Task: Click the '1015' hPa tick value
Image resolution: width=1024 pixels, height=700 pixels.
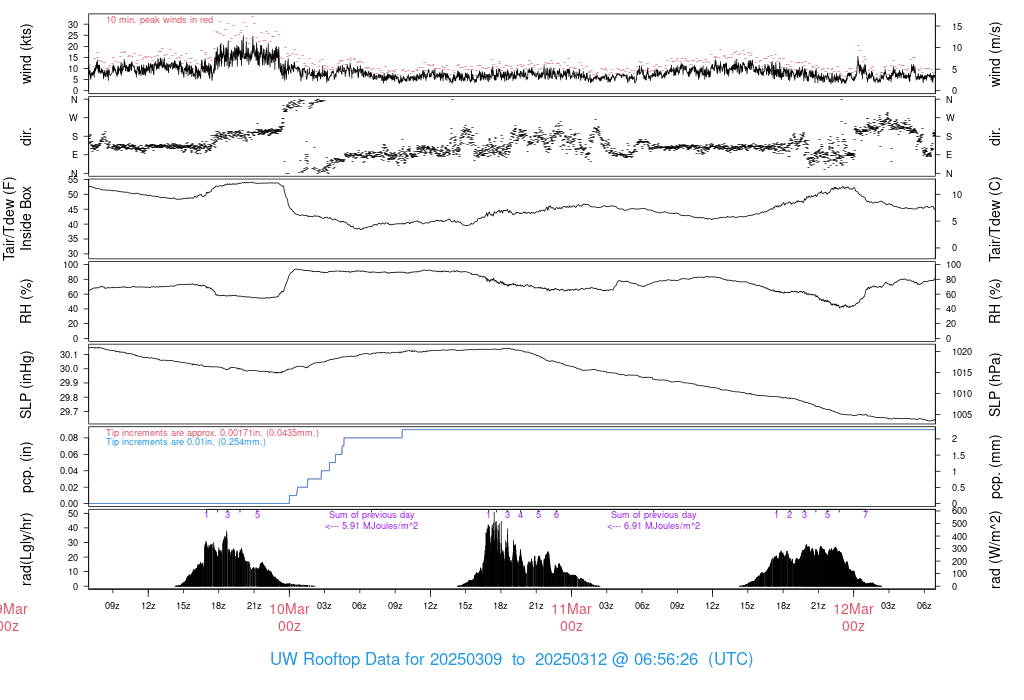Action: 963,373
